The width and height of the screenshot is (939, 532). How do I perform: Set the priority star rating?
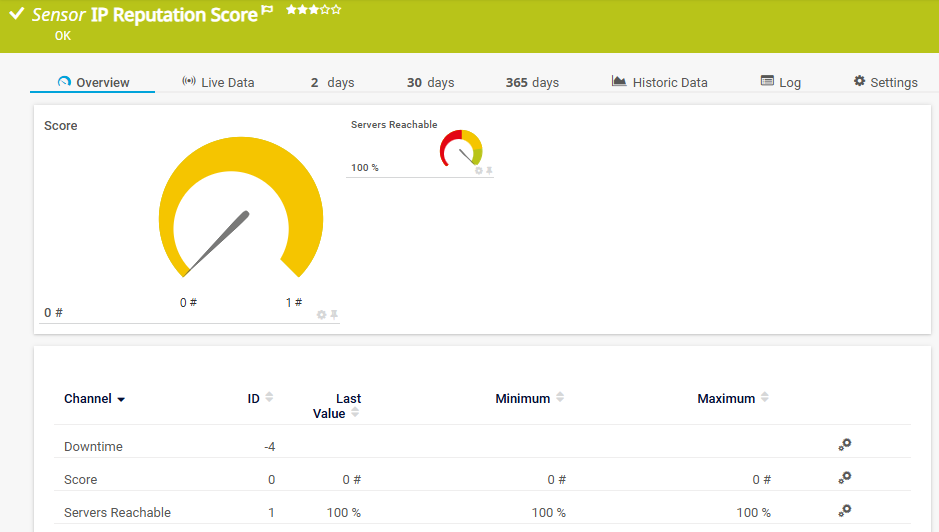tap(313, 10)
